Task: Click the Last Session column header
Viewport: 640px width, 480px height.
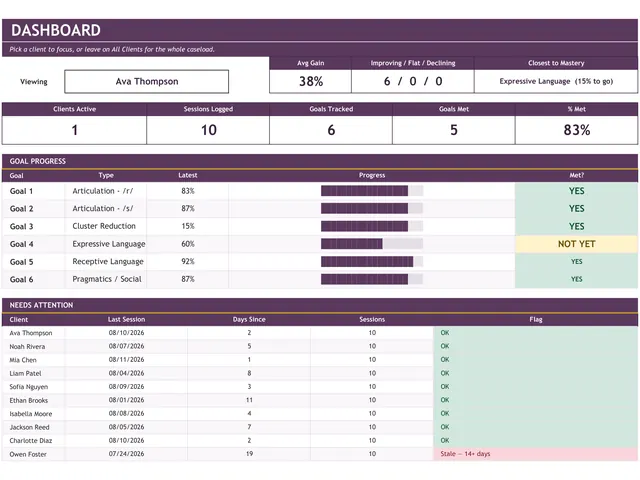Action: (x=126, y=320)
